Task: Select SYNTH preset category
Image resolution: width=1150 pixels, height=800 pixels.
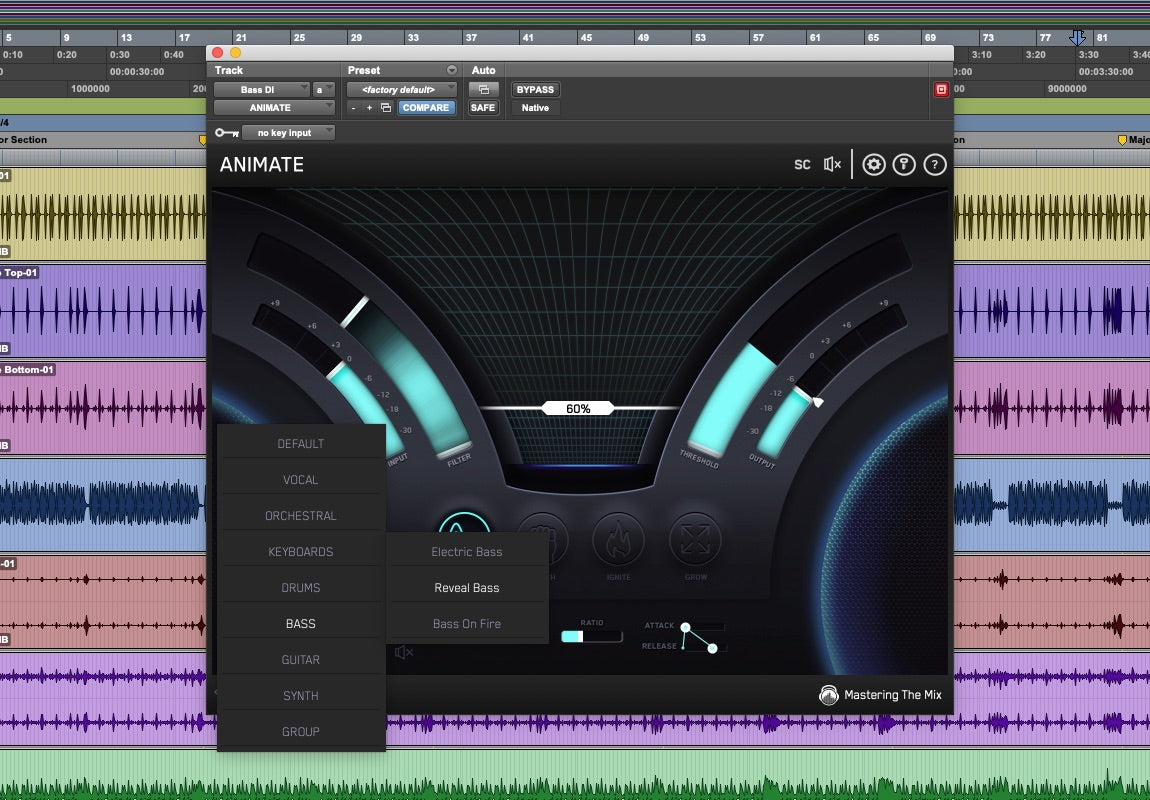Action: [301, 695]
